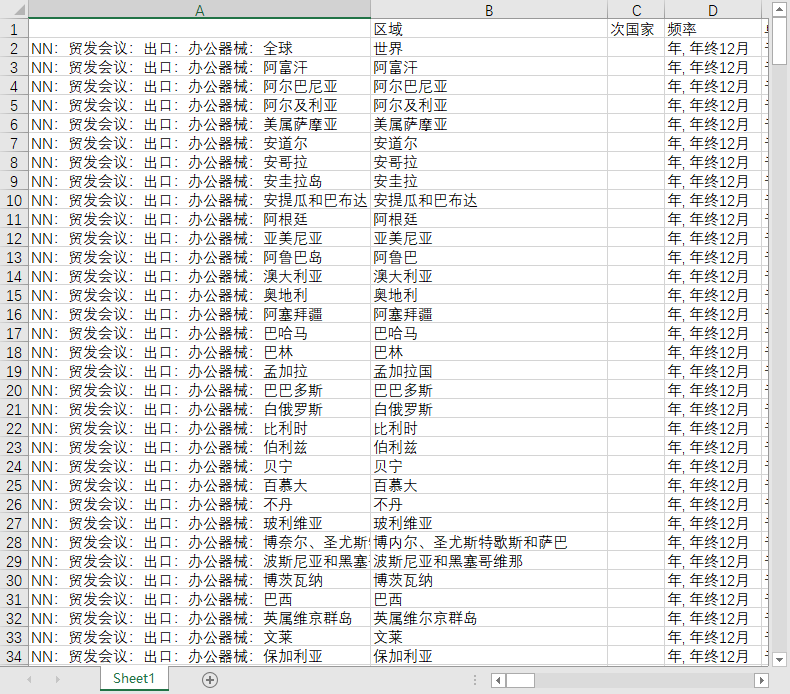Open the Sheet1 tab
The width and height of the screenshot is (790, 694).
pos(134,678)
